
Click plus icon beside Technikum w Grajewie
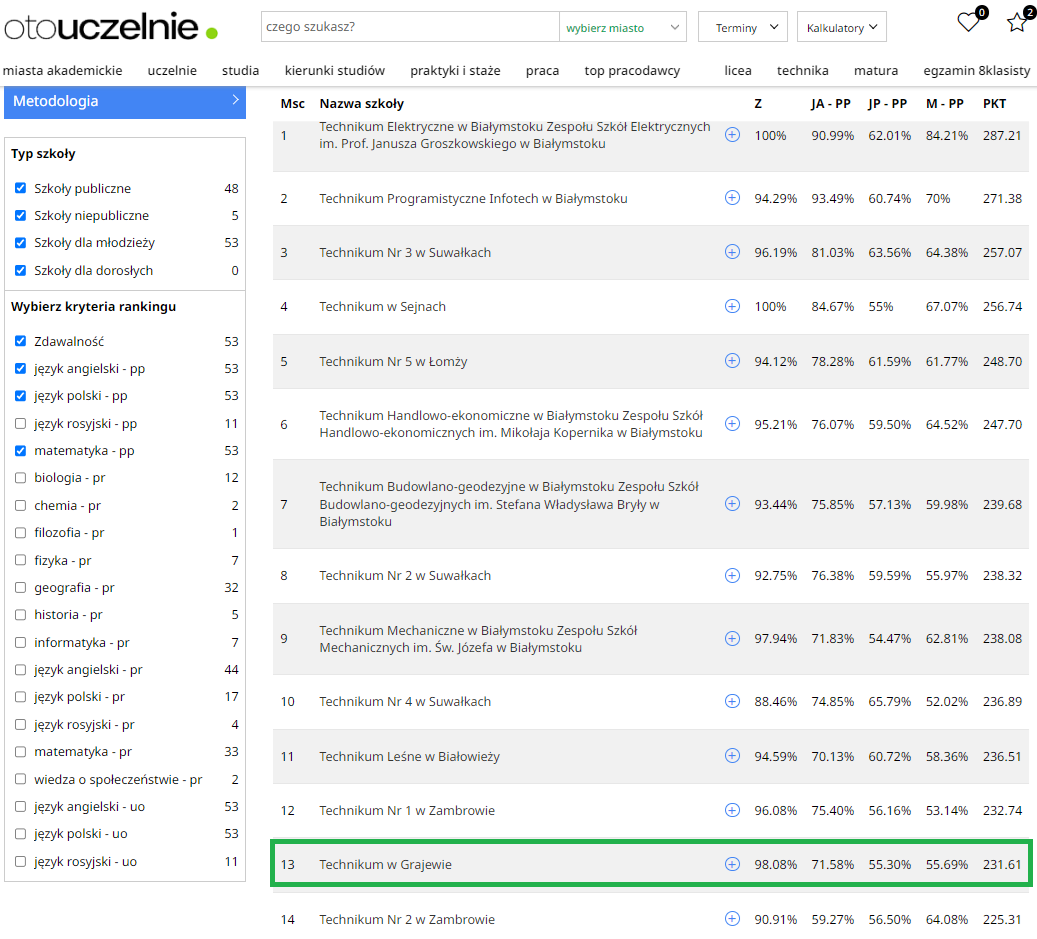pyautogui.click(x=732, y=864)
